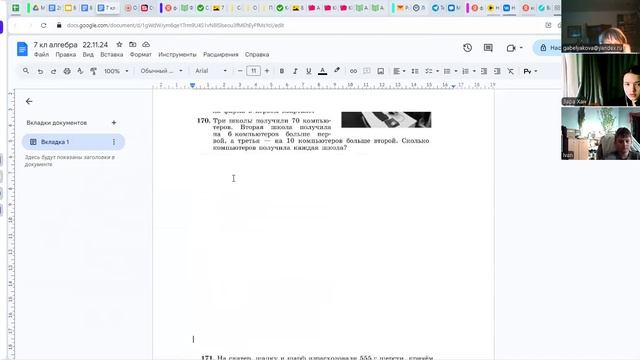Toggle bold formatting
The image size is (640, 360).
[x=282, y=71]
